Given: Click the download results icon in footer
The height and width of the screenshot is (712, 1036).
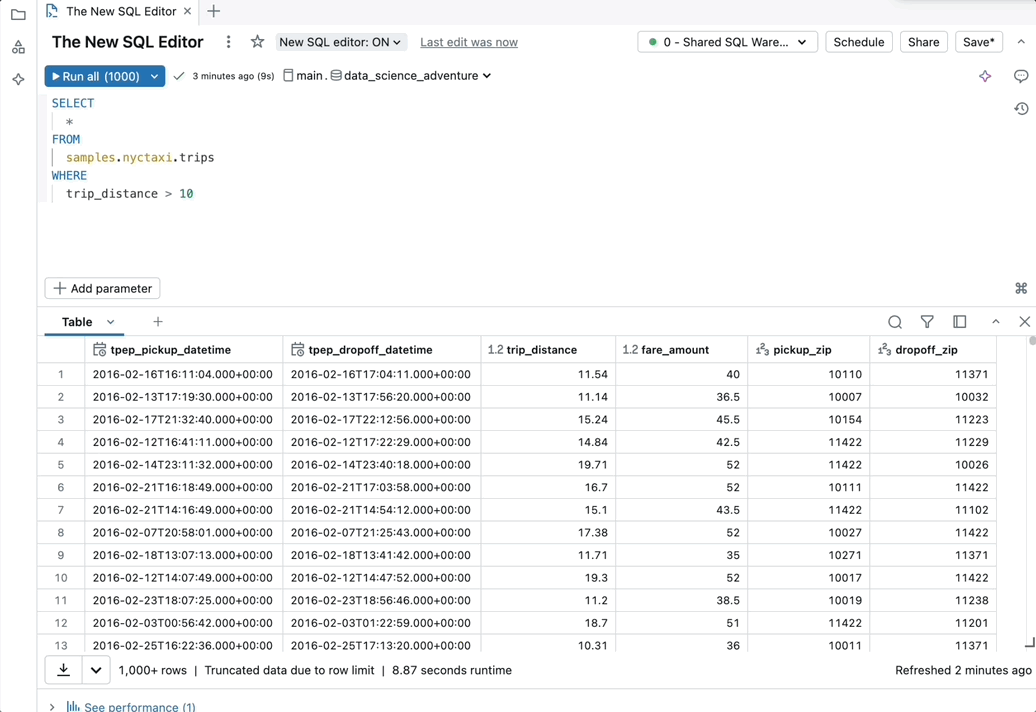Looking at the screenshot, I should [63, 670].
